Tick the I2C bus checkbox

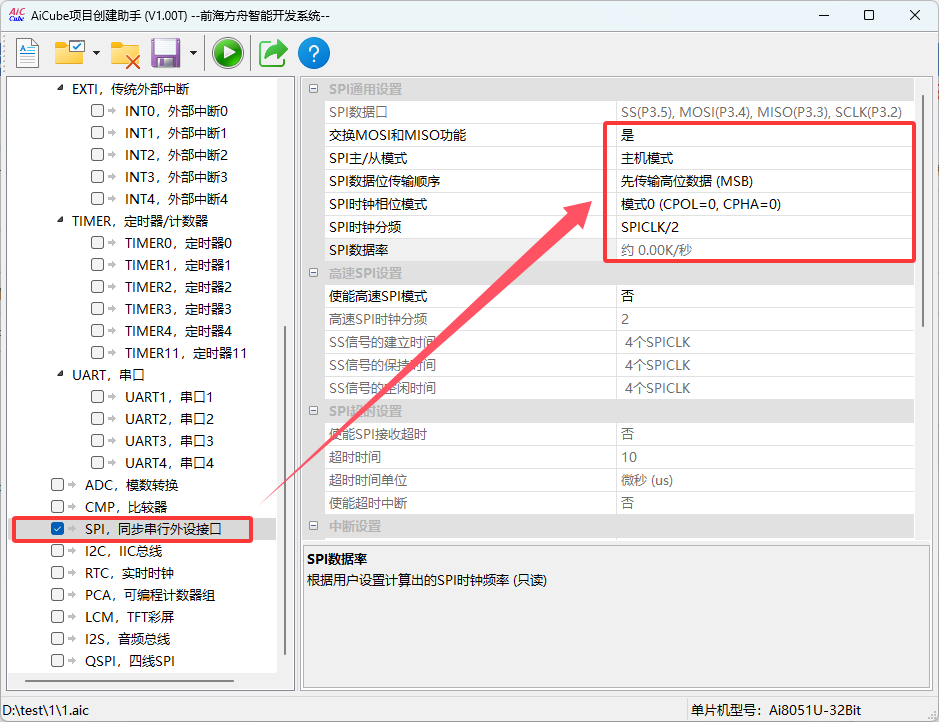click(57, 551)
